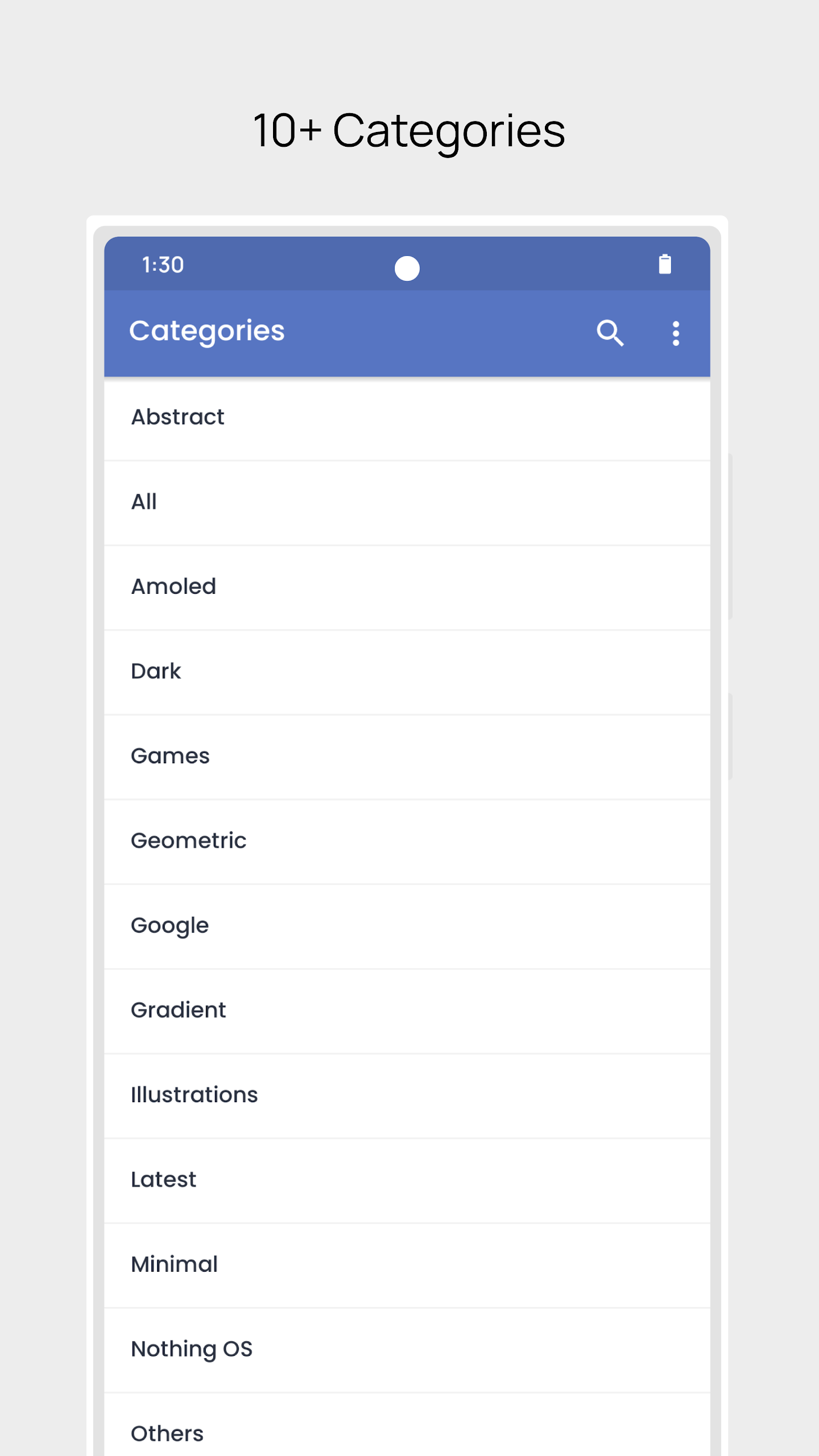Choose the Minimal category

pyautogui.click(x=407, y=1265)
